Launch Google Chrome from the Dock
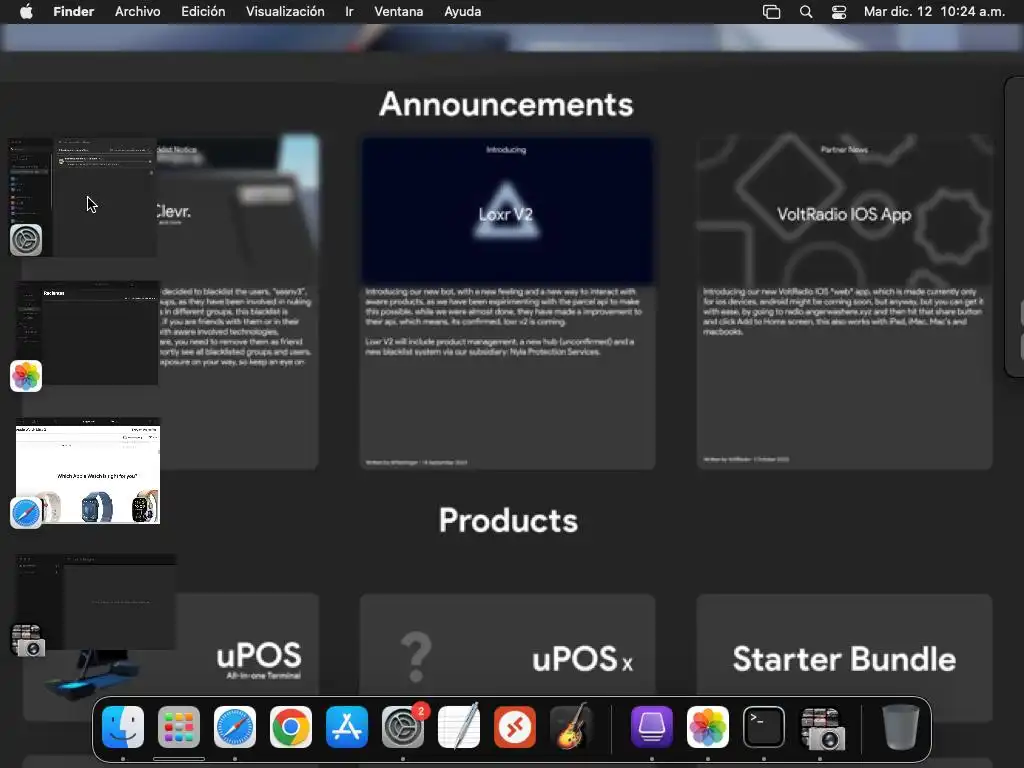This screenshot has width=1024, height=768. pos(291,727)
